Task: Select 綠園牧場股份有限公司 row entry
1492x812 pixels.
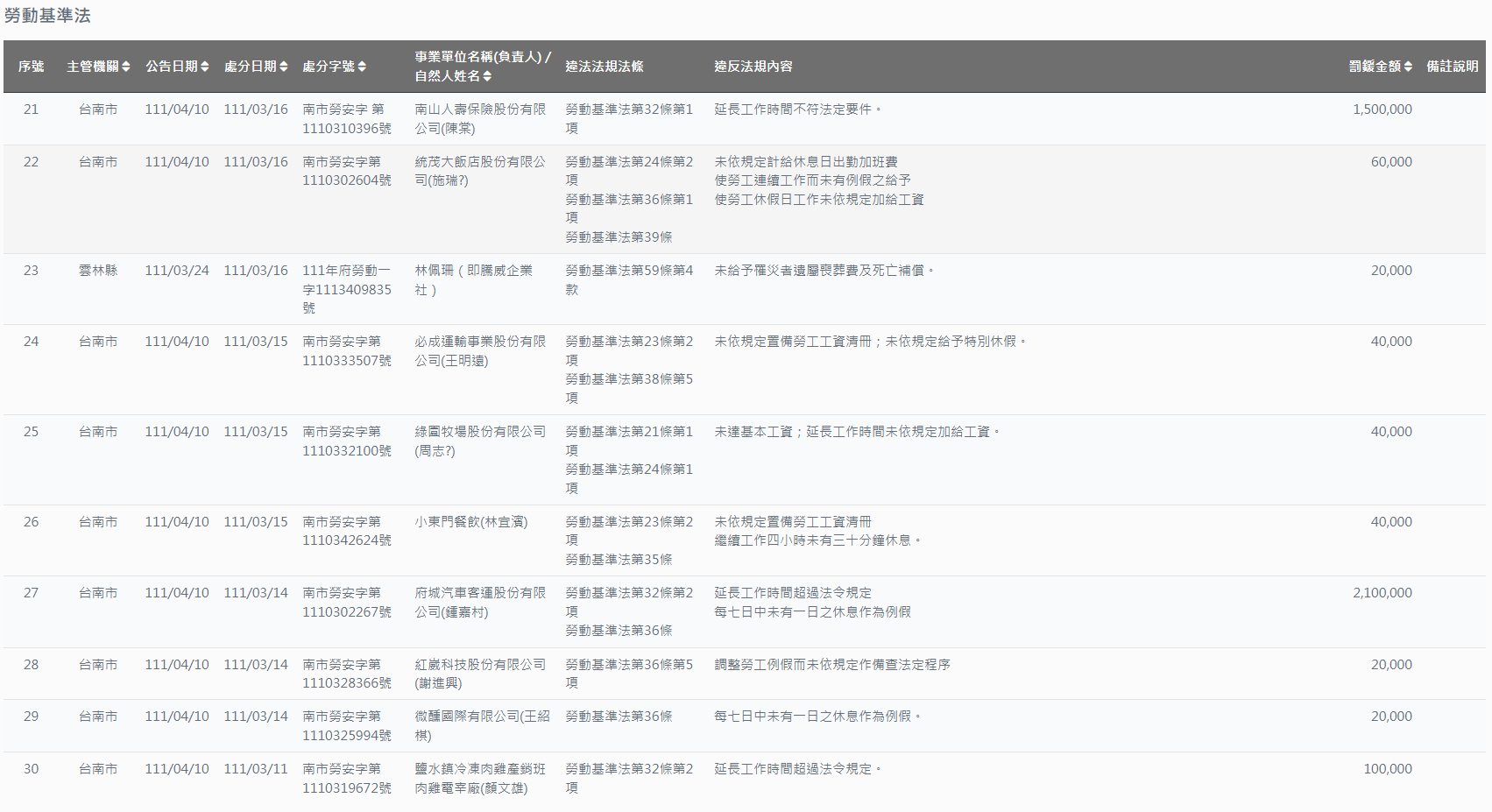Action: 479,441
